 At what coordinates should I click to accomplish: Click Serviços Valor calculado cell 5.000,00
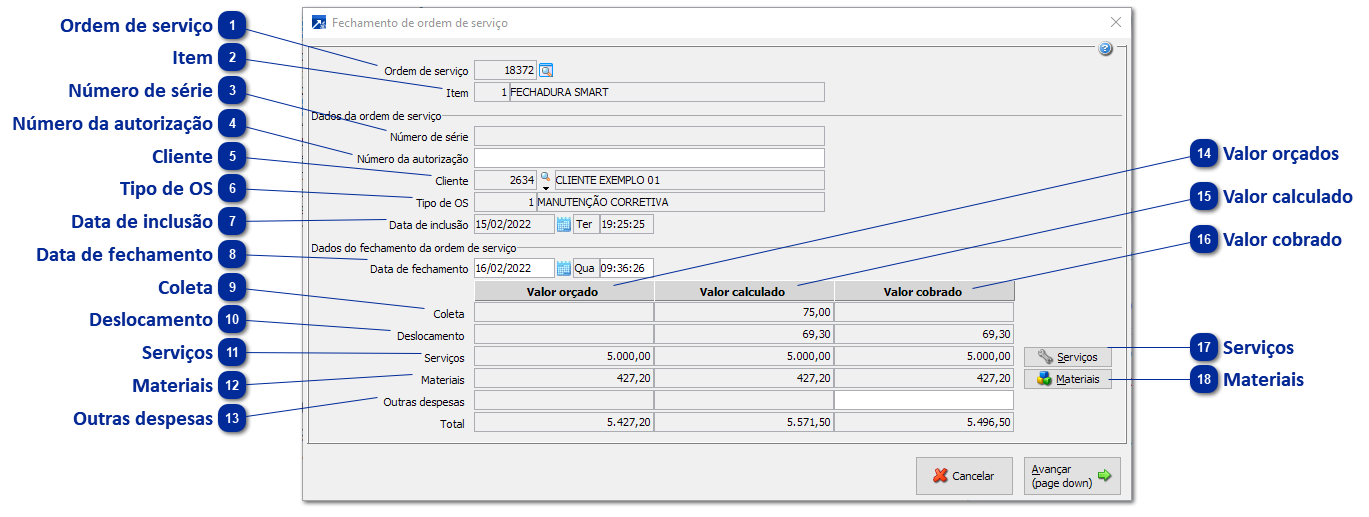click(x=744, y=356)
